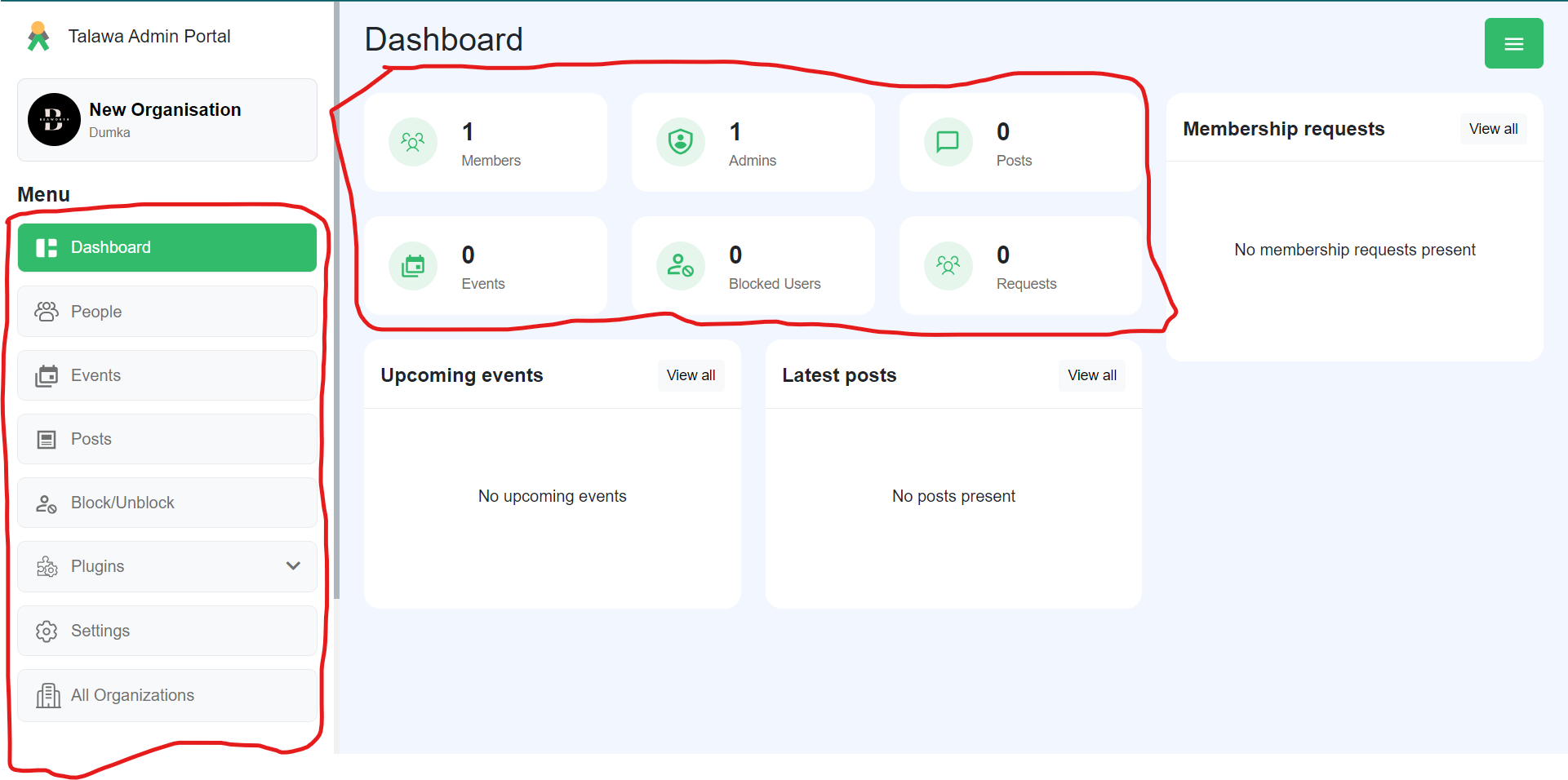Viewport: 1568px width, 780px height.
Task: Click the Plugins puzzle icon
Action: click(47, 565)
